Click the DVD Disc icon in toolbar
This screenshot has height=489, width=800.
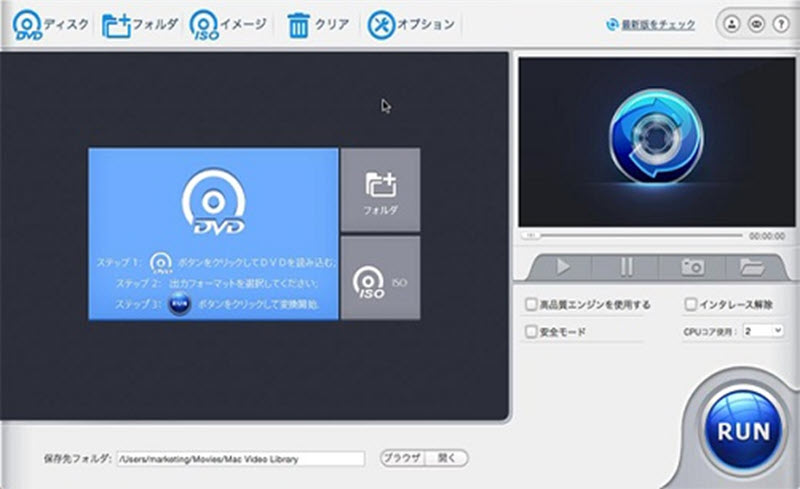point(27,24)
